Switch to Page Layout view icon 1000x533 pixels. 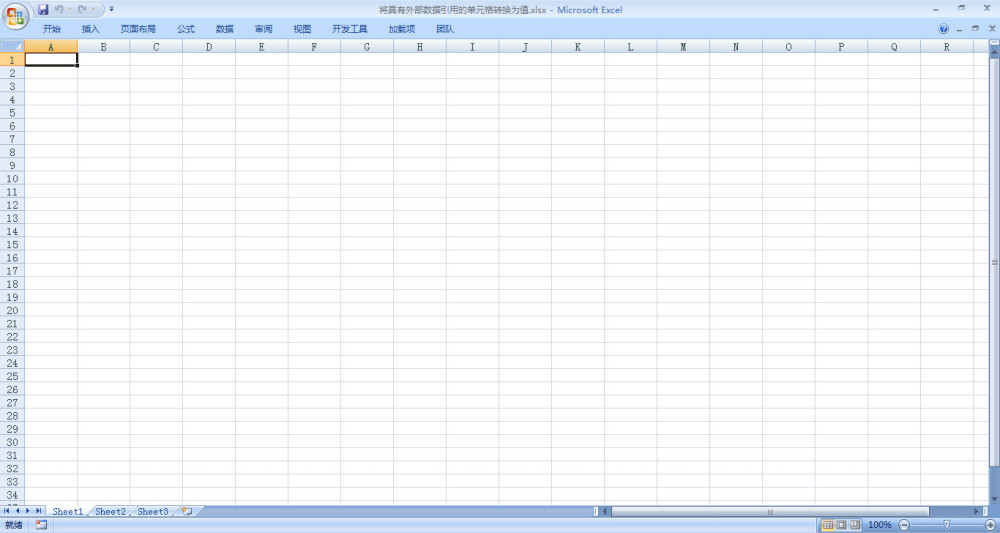click(842, 525)
